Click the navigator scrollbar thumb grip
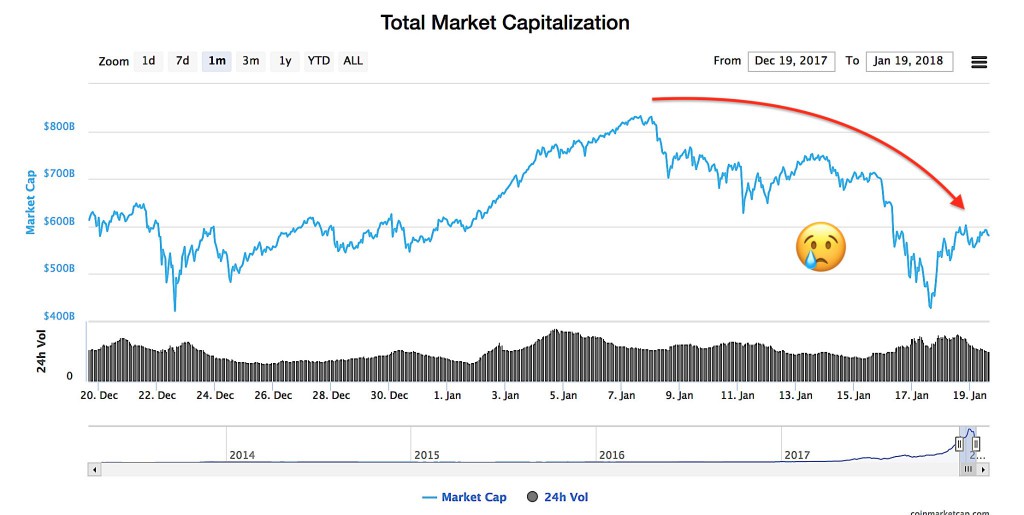1024x515 pixels. pyautogui.click(x=968, y=469)
